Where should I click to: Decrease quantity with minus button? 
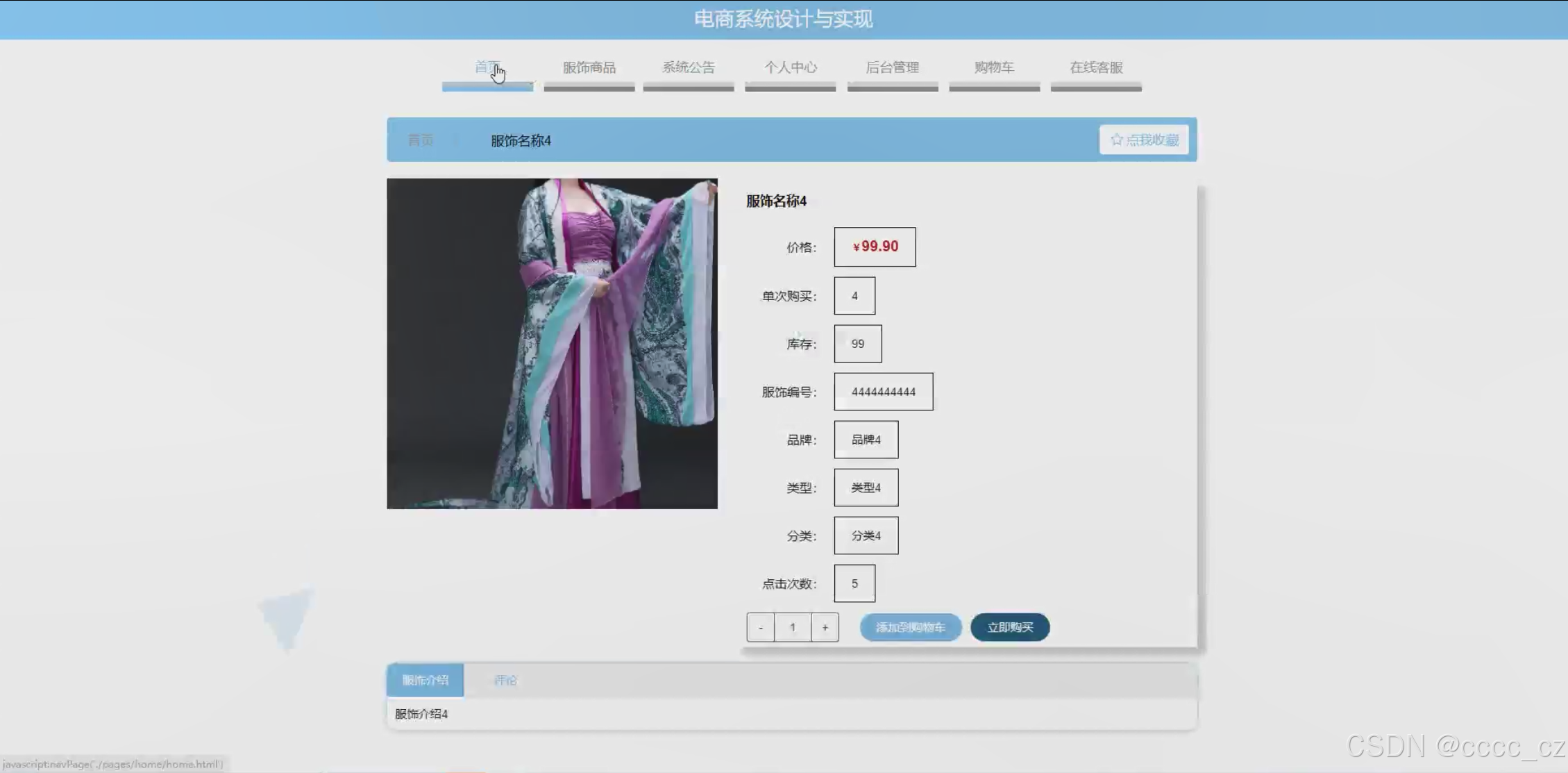[x=761, y=627]
